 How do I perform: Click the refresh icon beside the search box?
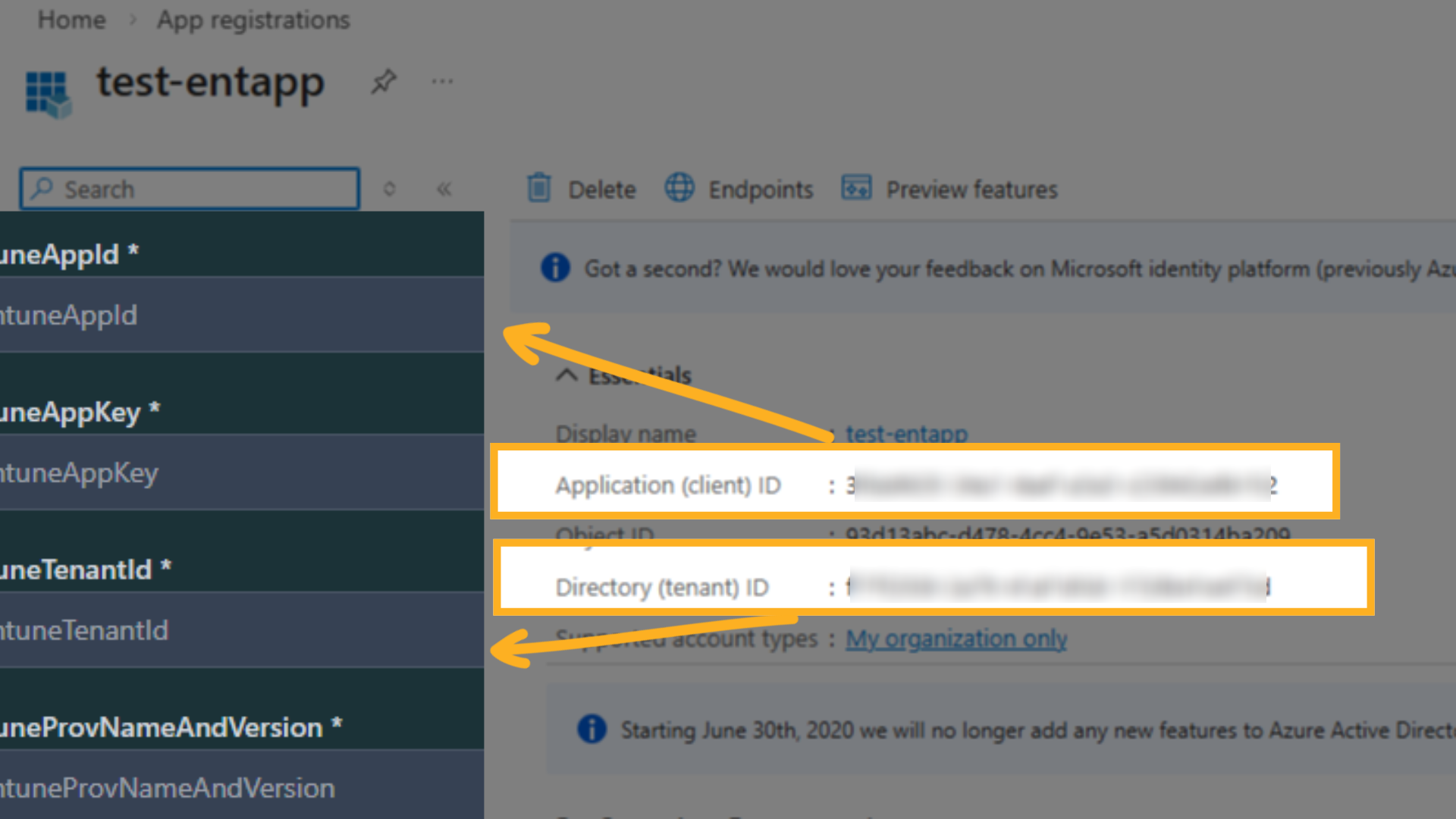[x=389, y=189]
